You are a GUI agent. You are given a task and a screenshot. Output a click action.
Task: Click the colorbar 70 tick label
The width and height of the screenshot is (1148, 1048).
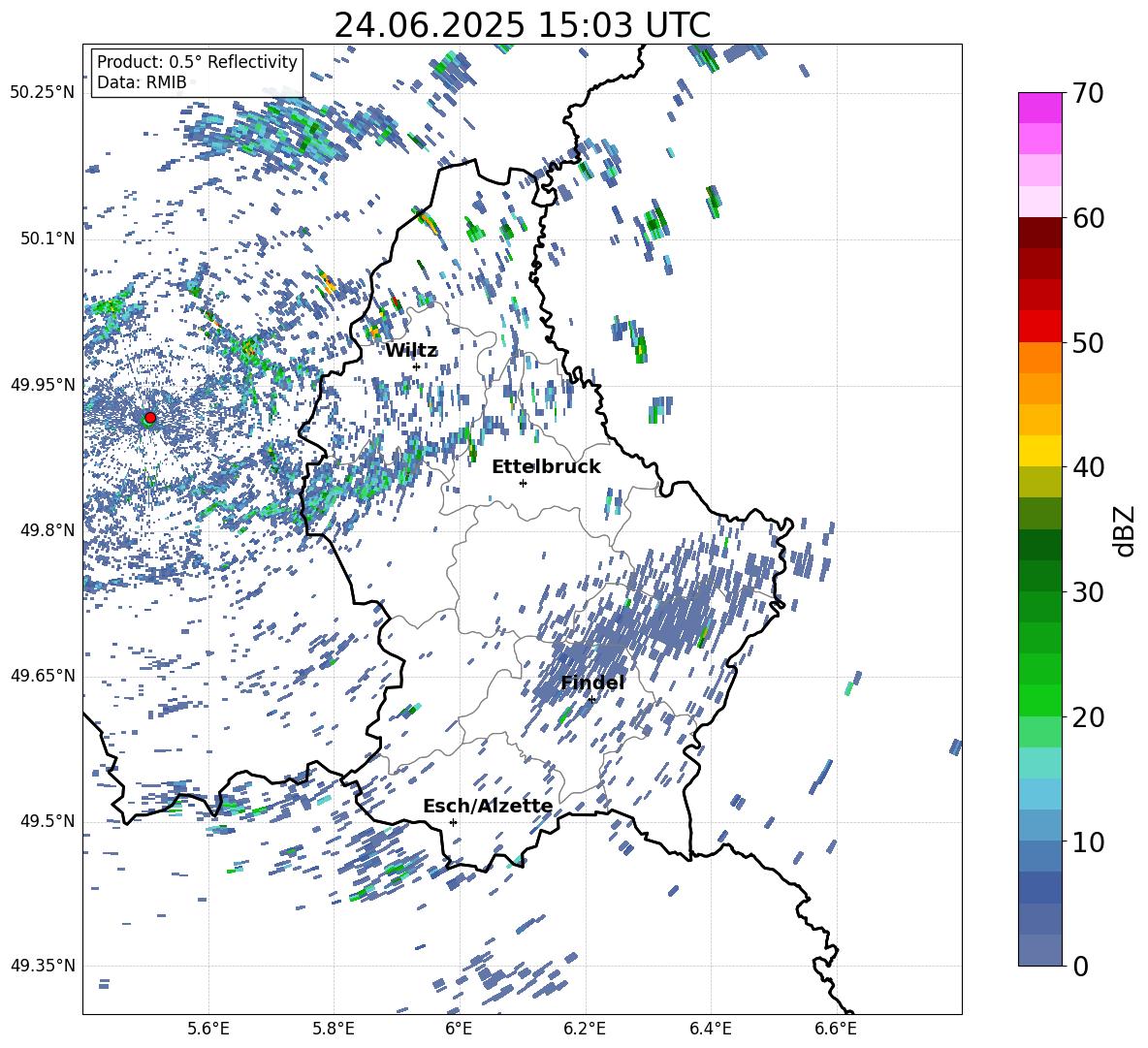pyautogui.click(x=1088, y=93)
